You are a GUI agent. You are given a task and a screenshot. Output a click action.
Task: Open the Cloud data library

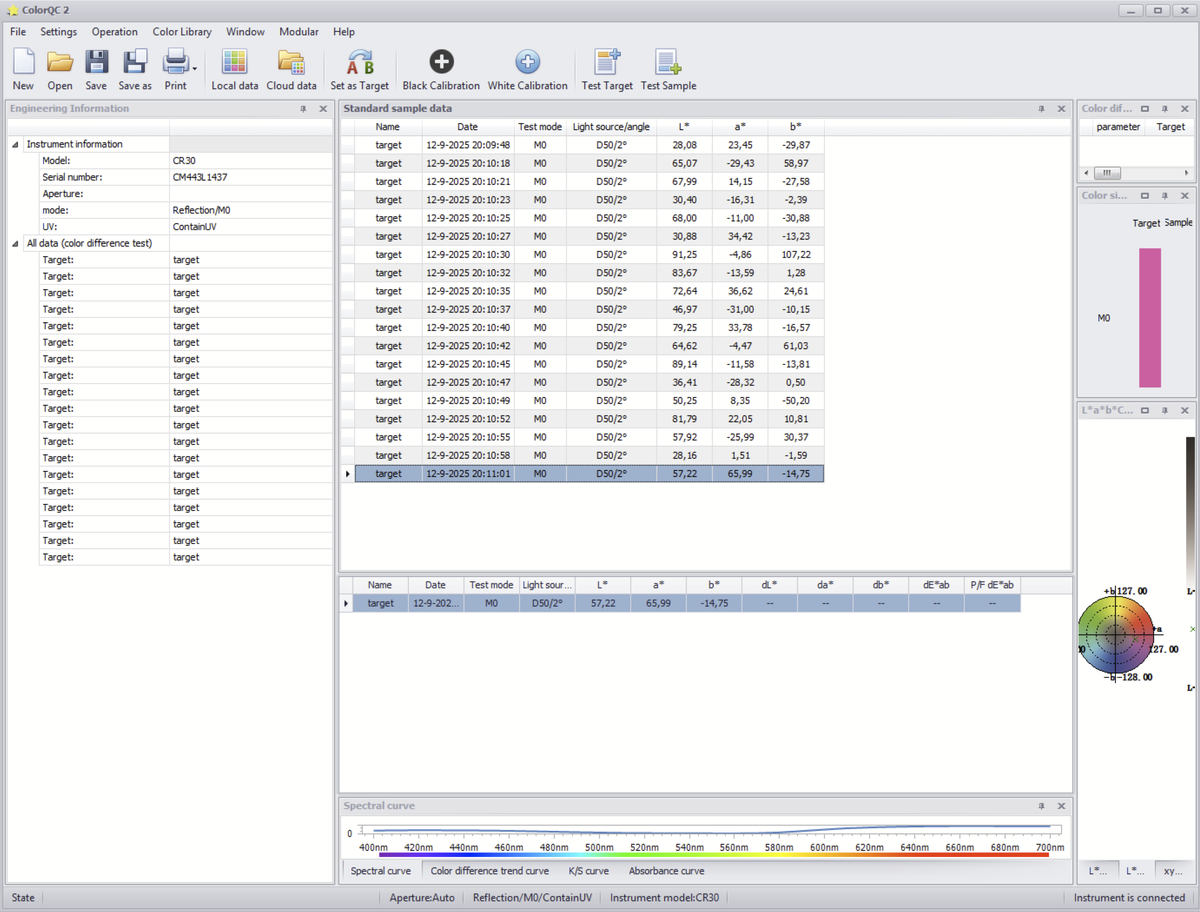pyautogui.click(x=291, y=70)
